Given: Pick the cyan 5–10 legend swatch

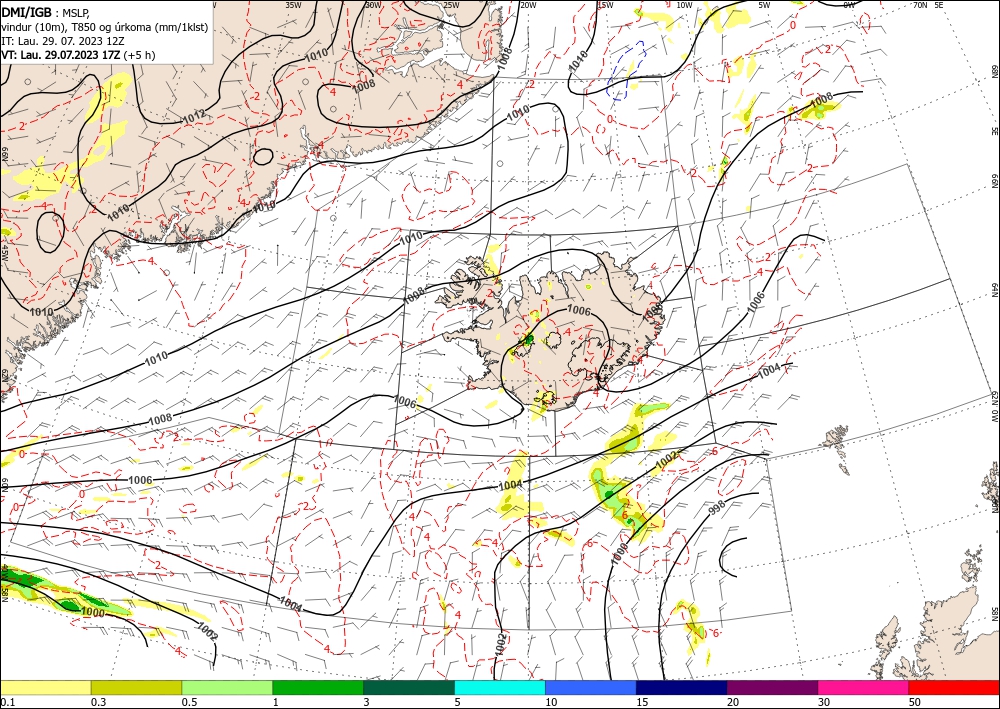Looking at the screenshot, I should click(500, 687).
